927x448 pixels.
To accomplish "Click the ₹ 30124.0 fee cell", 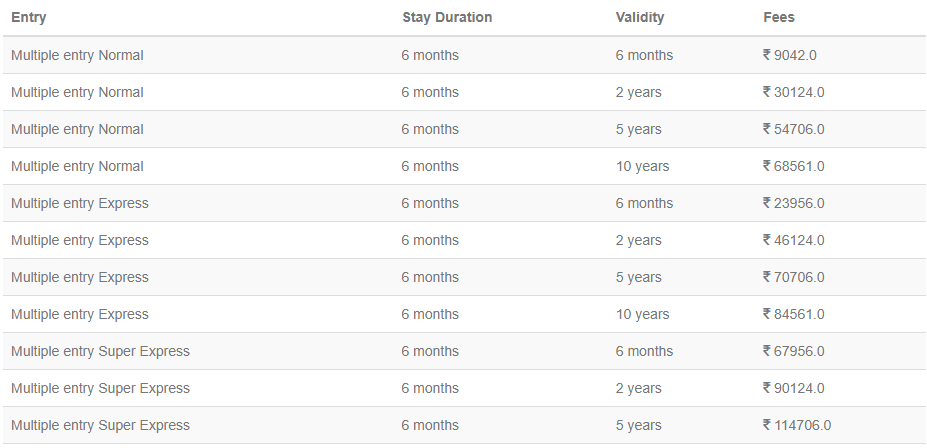I will (793, 93).
